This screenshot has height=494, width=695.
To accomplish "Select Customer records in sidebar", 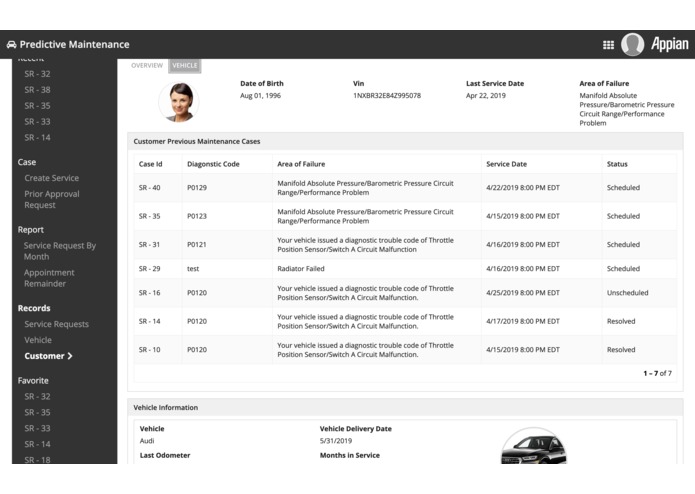I will (44, 356).
